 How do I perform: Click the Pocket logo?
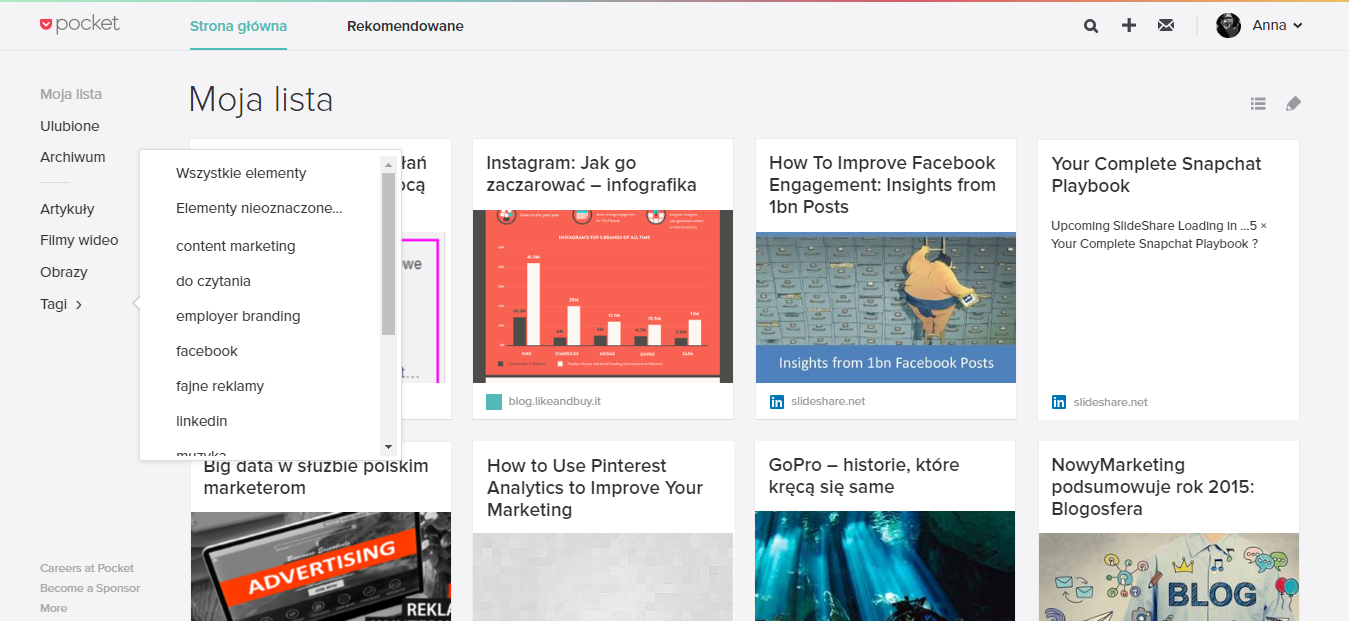[x=80, y=24]
